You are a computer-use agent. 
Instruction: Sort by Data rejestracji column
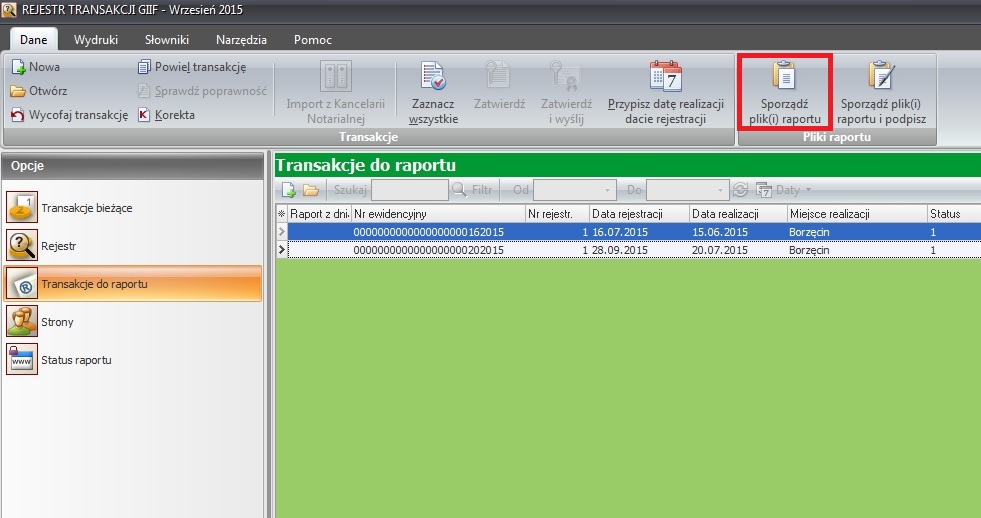pyautogui.click(x=639, y=214)
